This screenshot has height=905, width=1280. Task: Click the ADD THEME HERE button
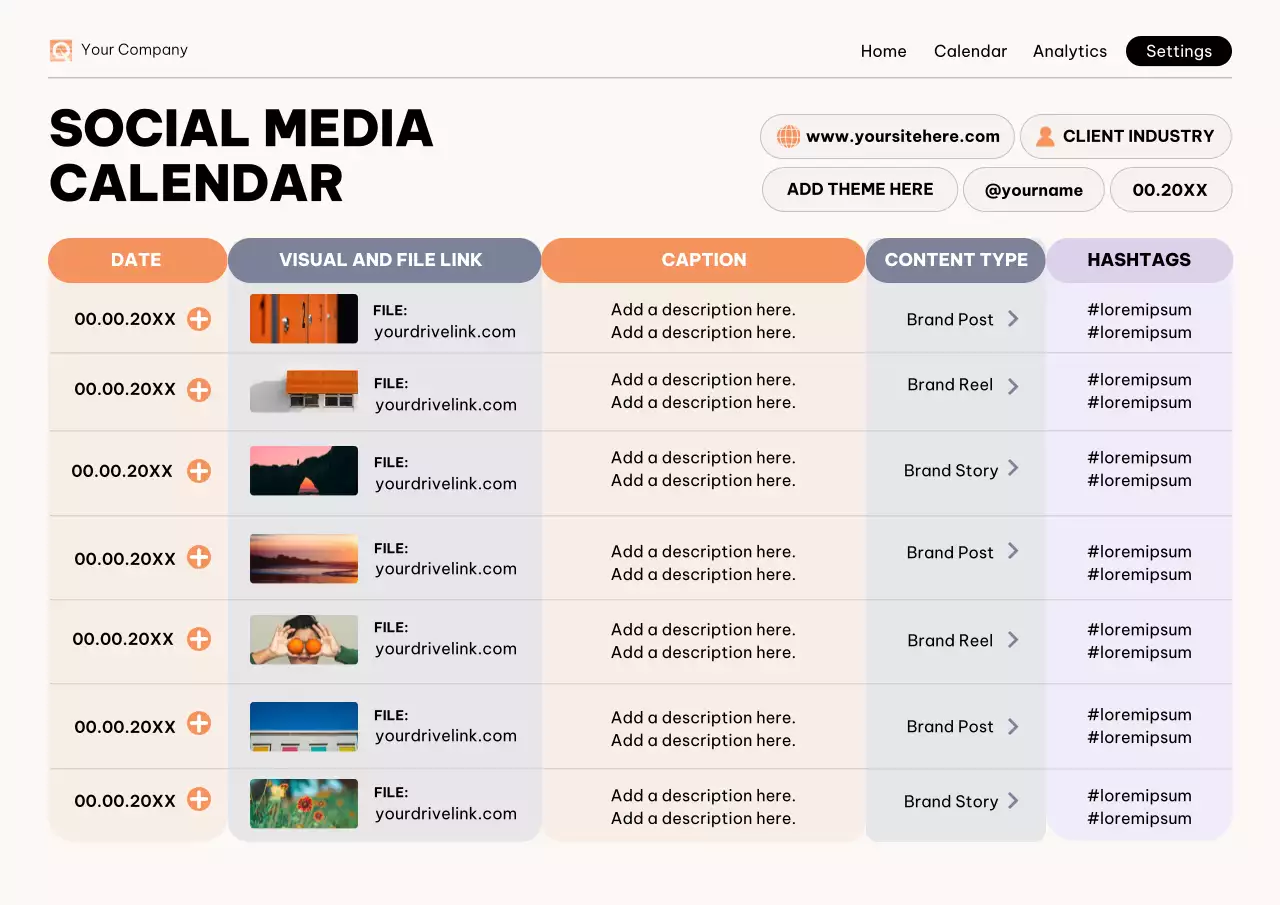coord(859,189)
